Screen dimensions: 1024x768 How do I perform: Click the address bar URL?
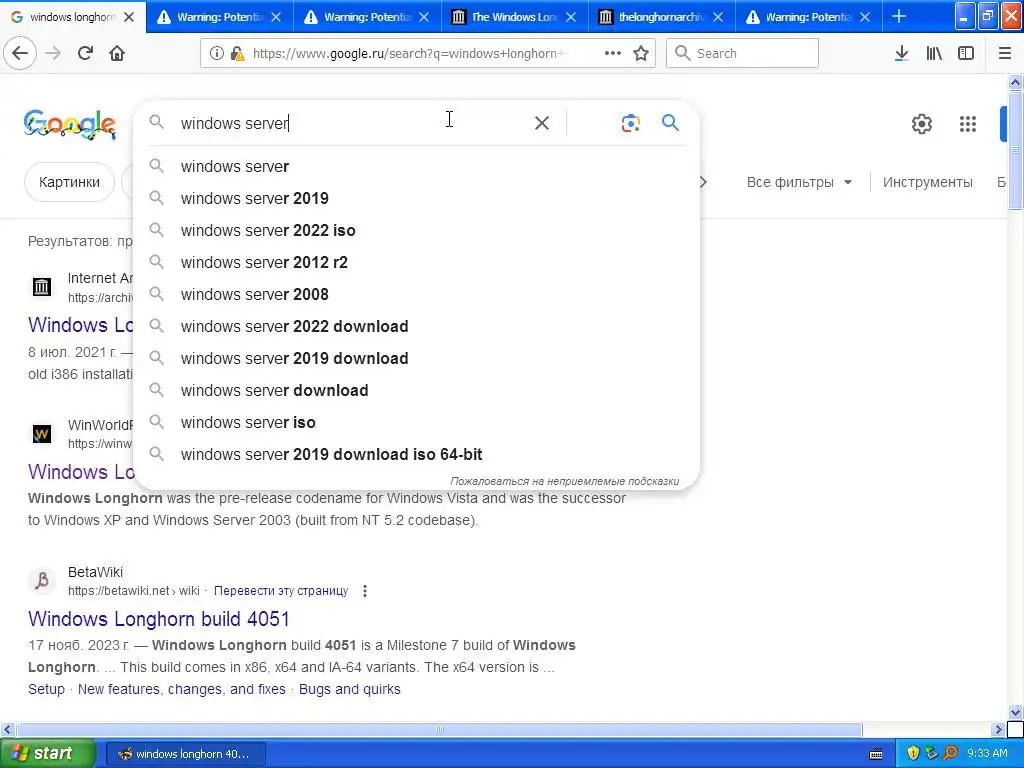tap(408, 54)
